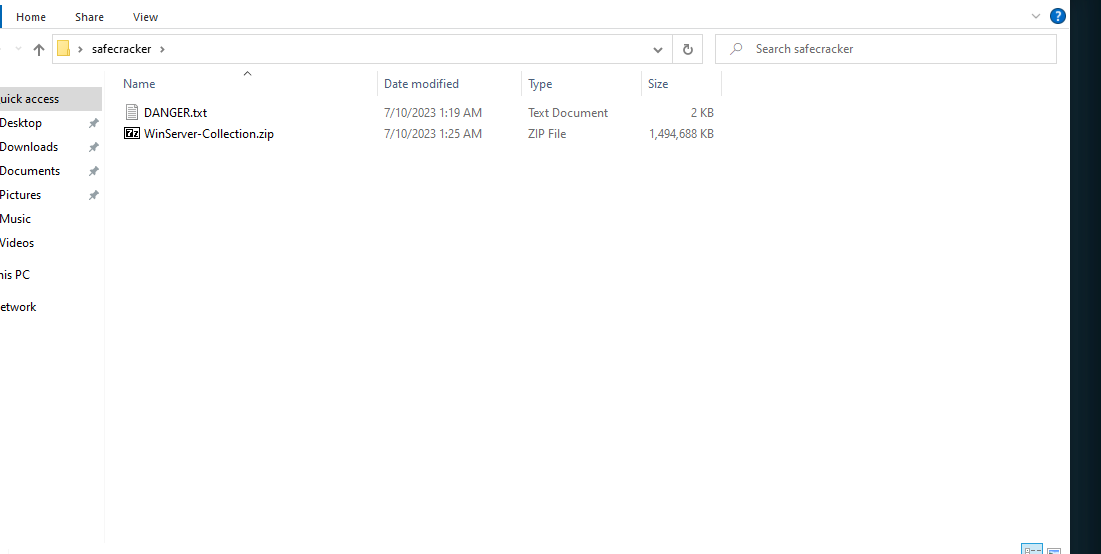The height and width of the screenshot is (554, 1101).
Task: Open address bar history dropdown
Action: [x=658, y=49]
